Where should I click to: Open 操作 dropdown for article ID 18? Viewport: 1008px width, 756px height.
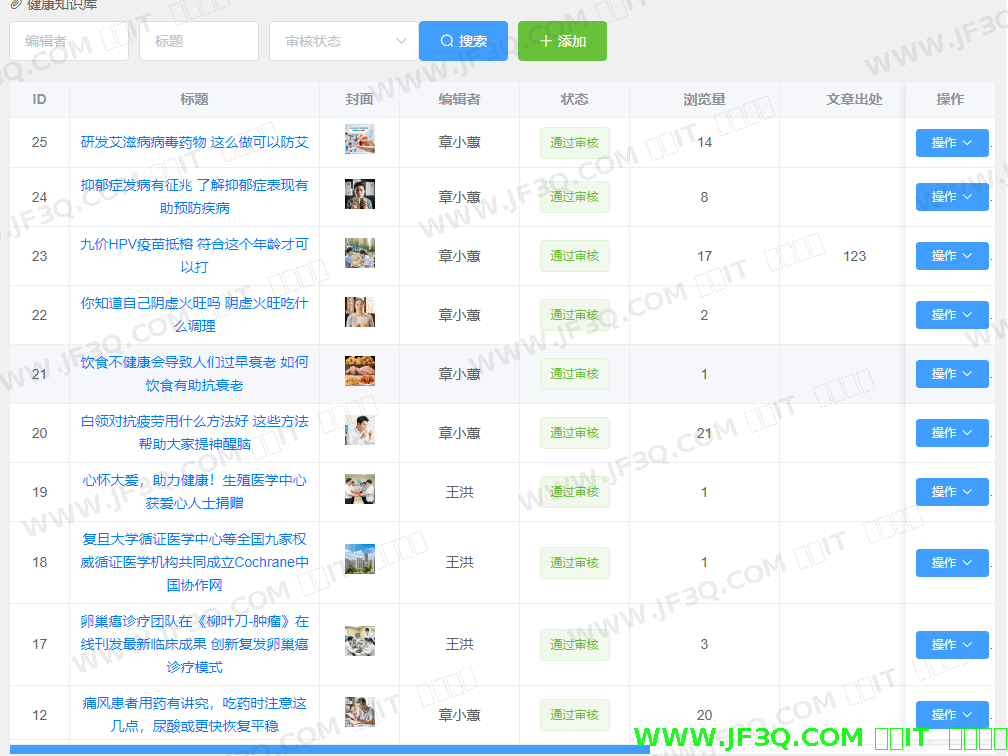[x=951, y=563]
